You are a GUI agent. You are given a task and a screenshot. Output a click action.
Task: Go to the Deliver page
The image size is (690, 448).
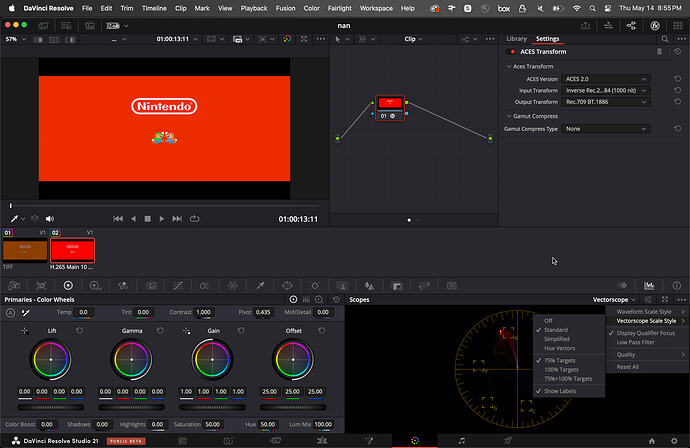click(x=507, y=441)
